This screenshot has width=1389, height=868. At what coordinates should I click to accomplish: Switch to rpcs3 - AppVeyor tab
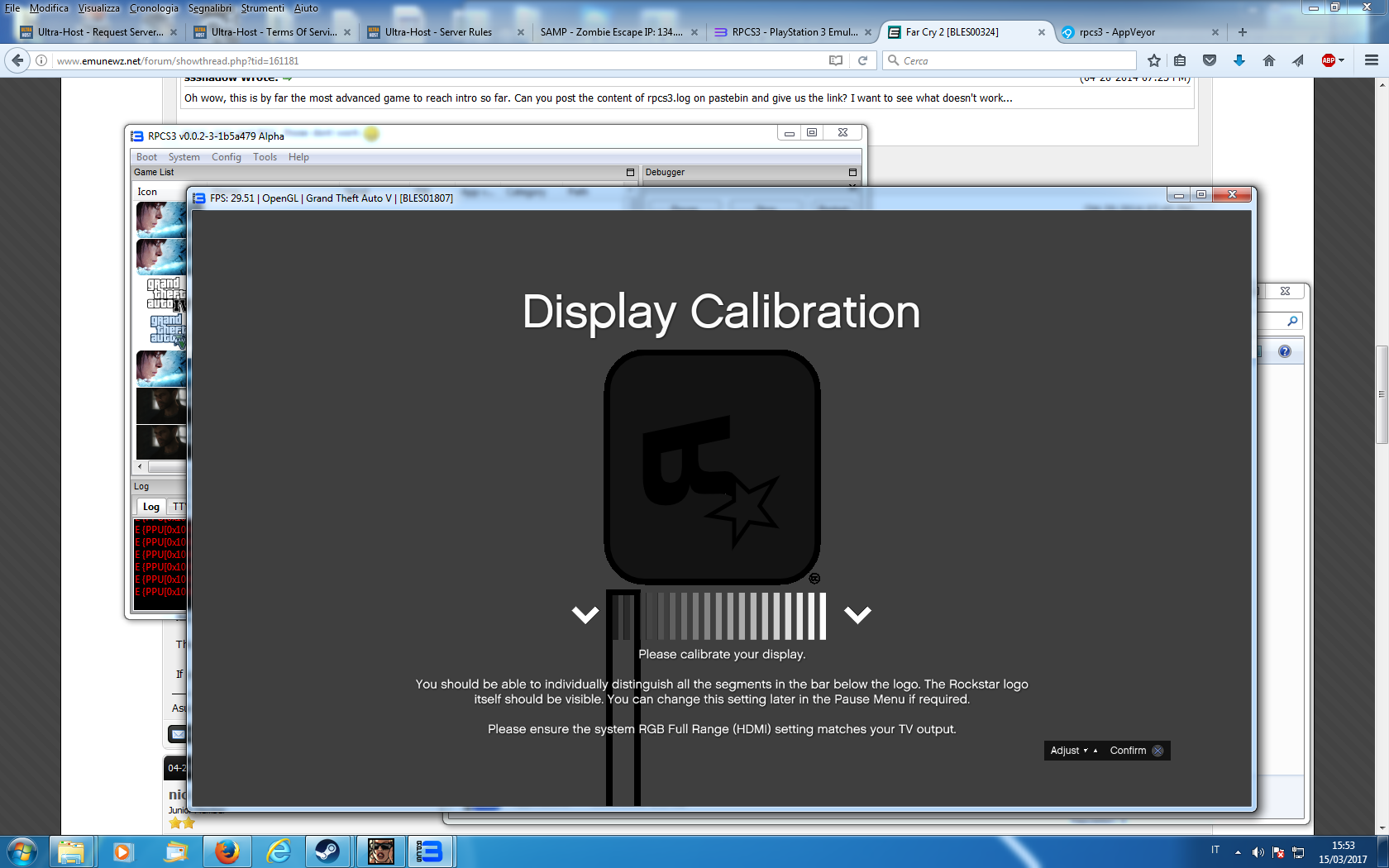pos(1141,32)
